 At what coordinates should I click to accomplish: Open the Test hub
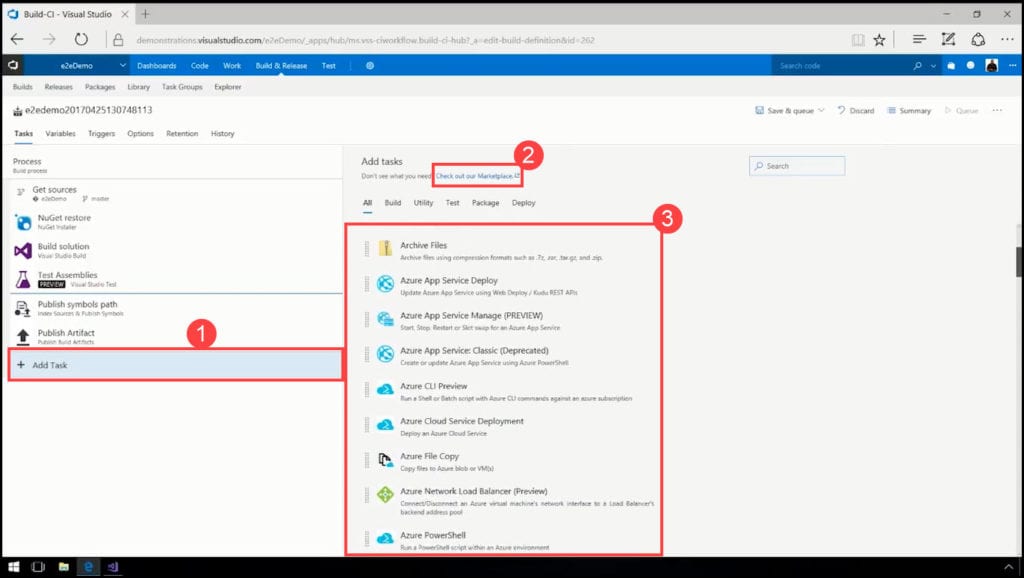pos(328,66)
